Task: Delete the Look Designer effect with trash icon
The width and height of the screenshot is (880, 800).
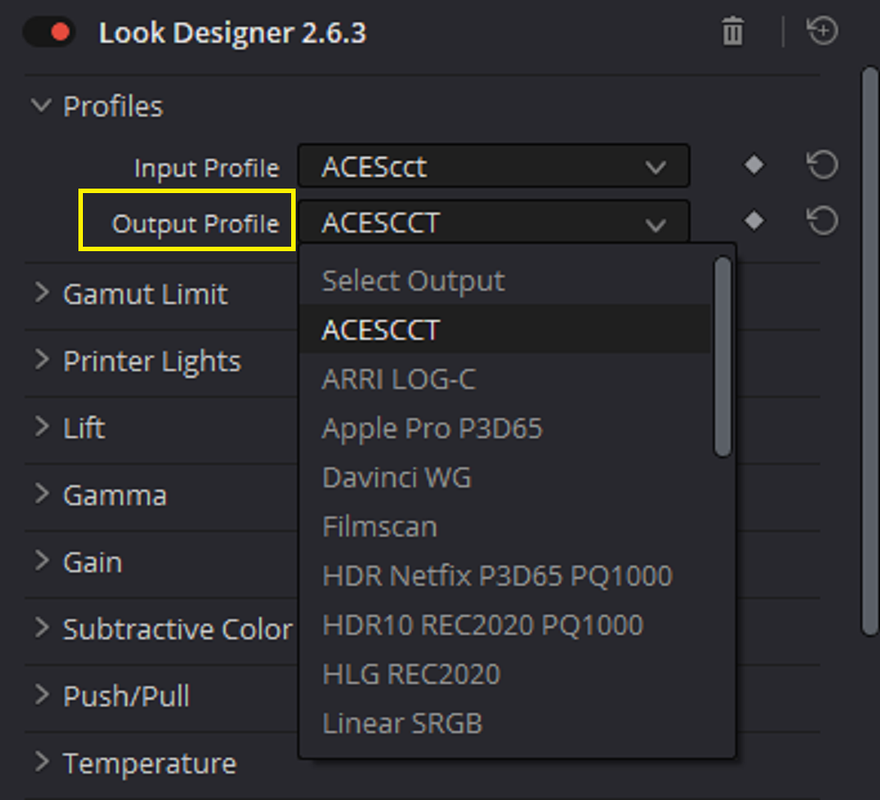Action: [732, 31]
